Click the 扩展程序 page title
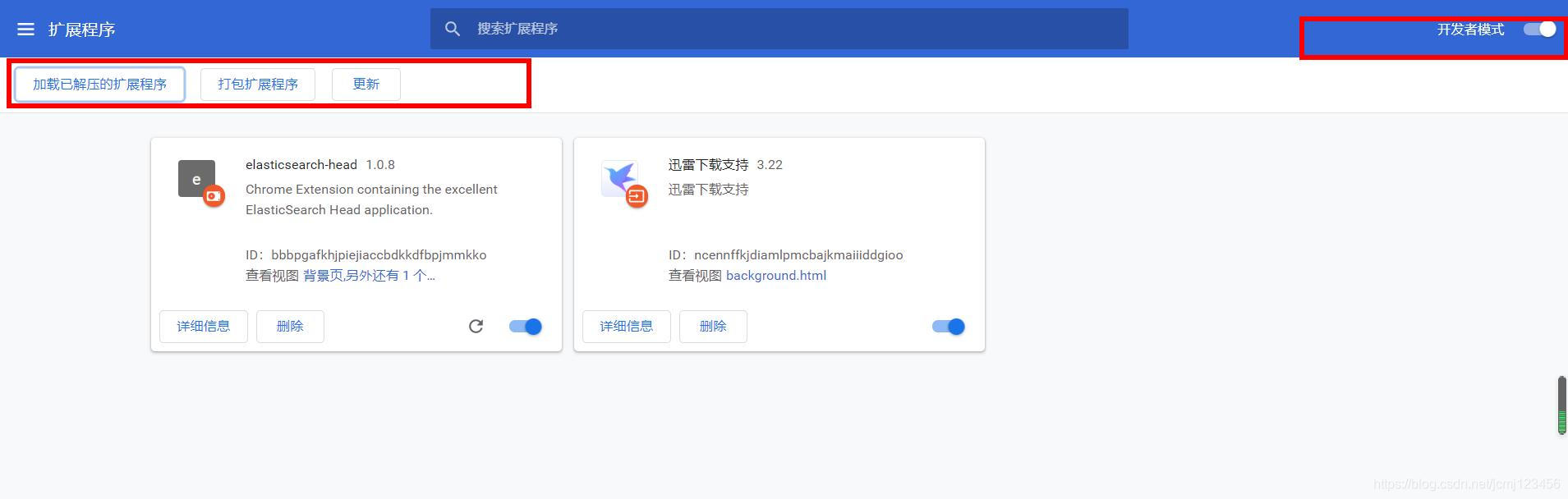The image size is (1568, 499). (81, 30)
